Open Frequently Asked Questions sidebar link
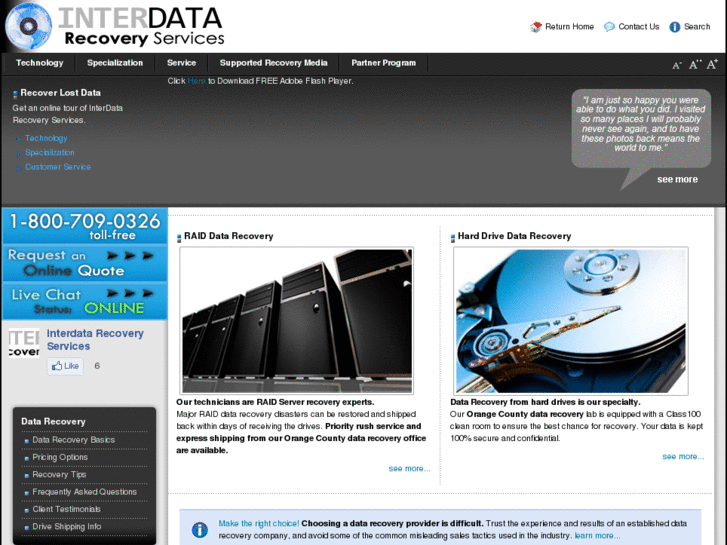 tap(84, 492)
